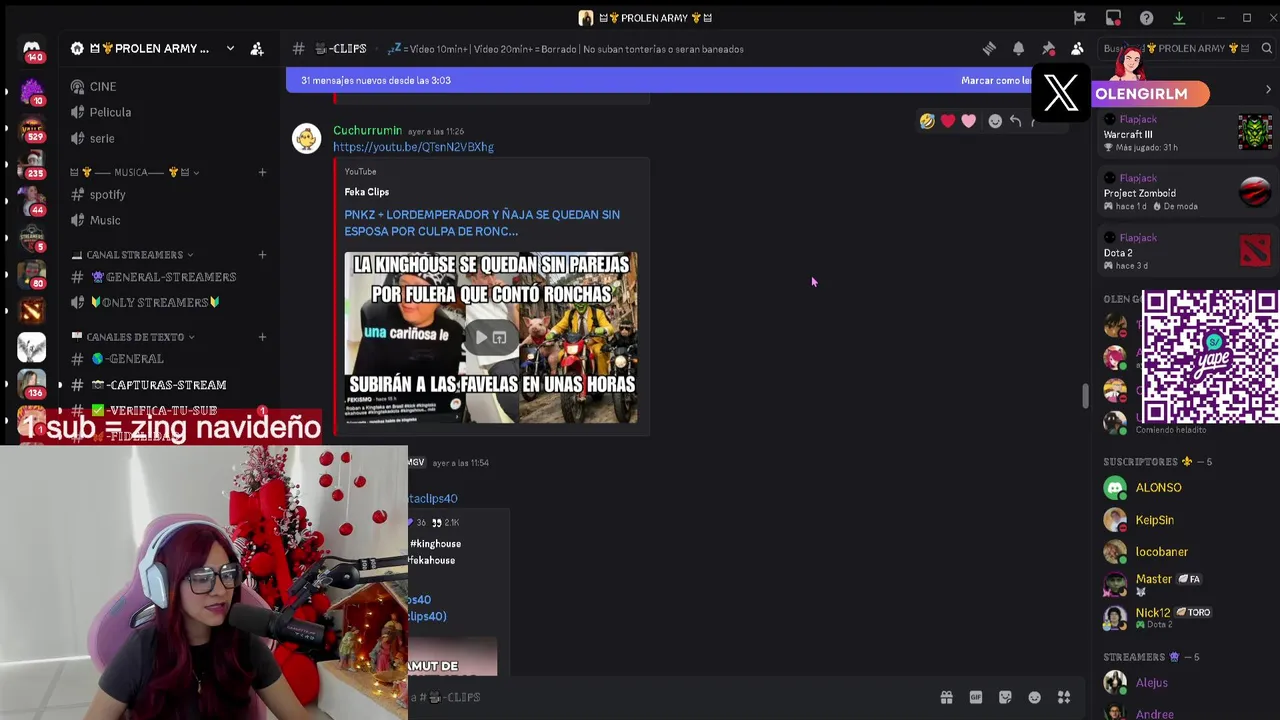Open Cuchurrumin's user profile name
1280x720 pixels.
pyautogui.click(x=367, y=130)
